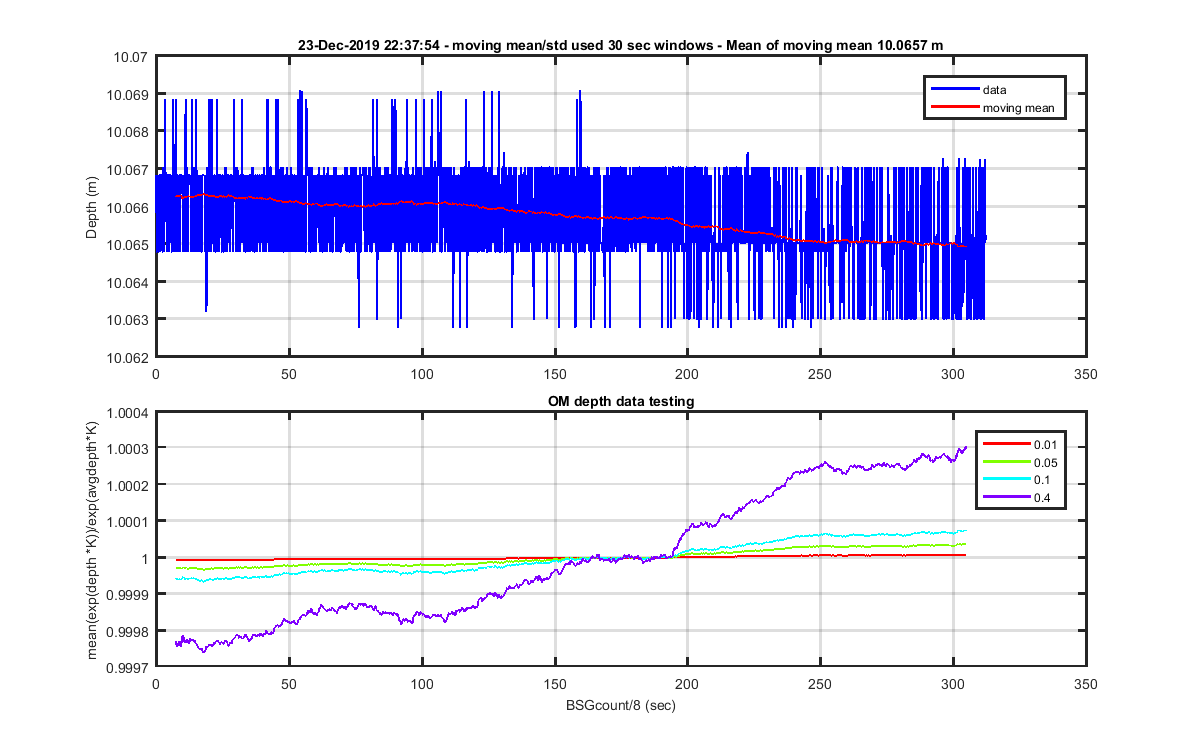
Task: Click the 1.0003 tick label in bottom plot
Action: [129, 448]
